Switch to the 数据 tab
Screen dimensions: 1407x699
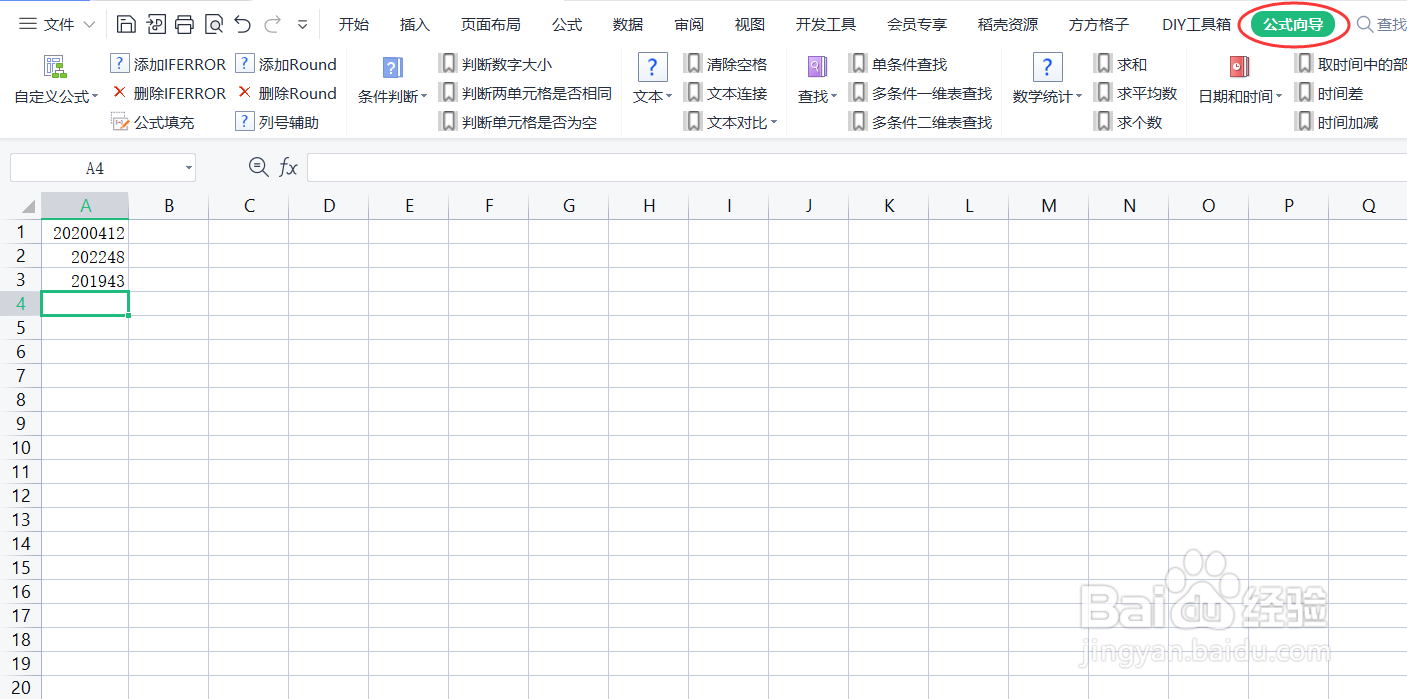pyautogui.click(x=628, y=24)
